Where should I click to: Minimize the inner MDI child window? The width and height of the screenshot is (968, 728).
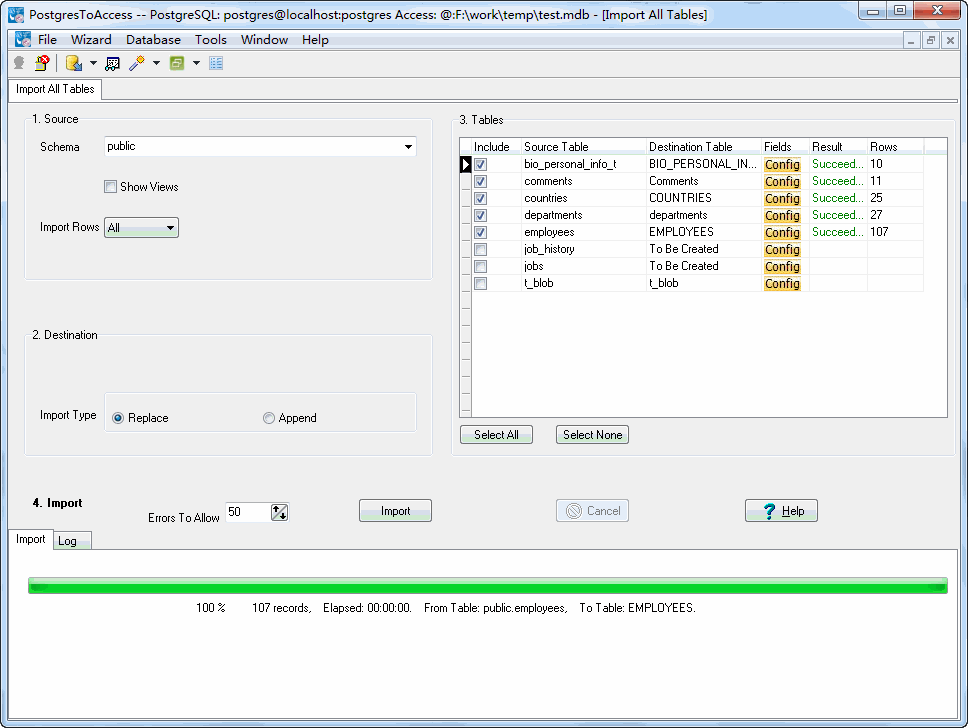click(911, 41)
